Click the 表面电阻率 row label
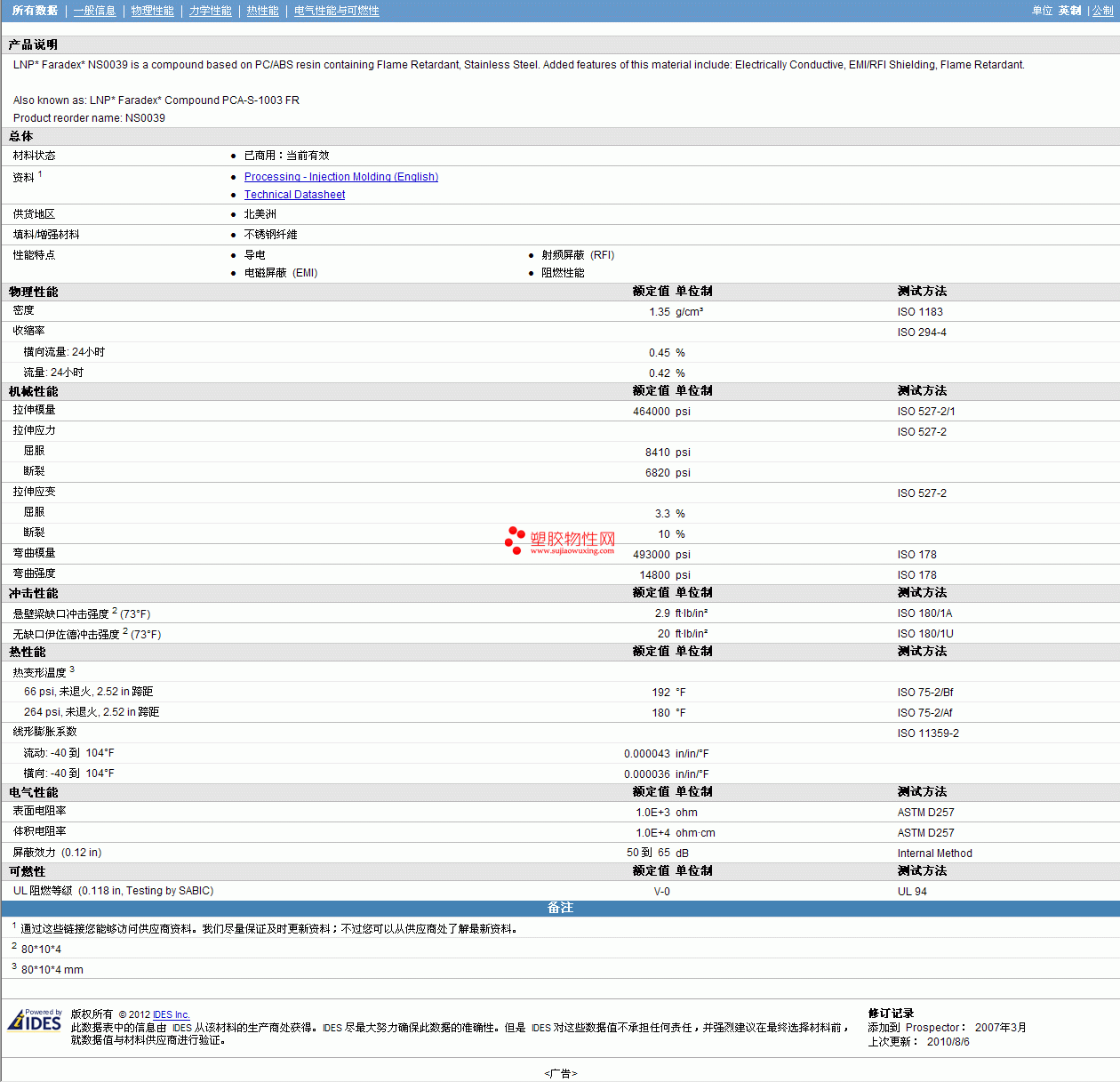The width and height of the screenshot is (1120, 1082). pos(40,811)
